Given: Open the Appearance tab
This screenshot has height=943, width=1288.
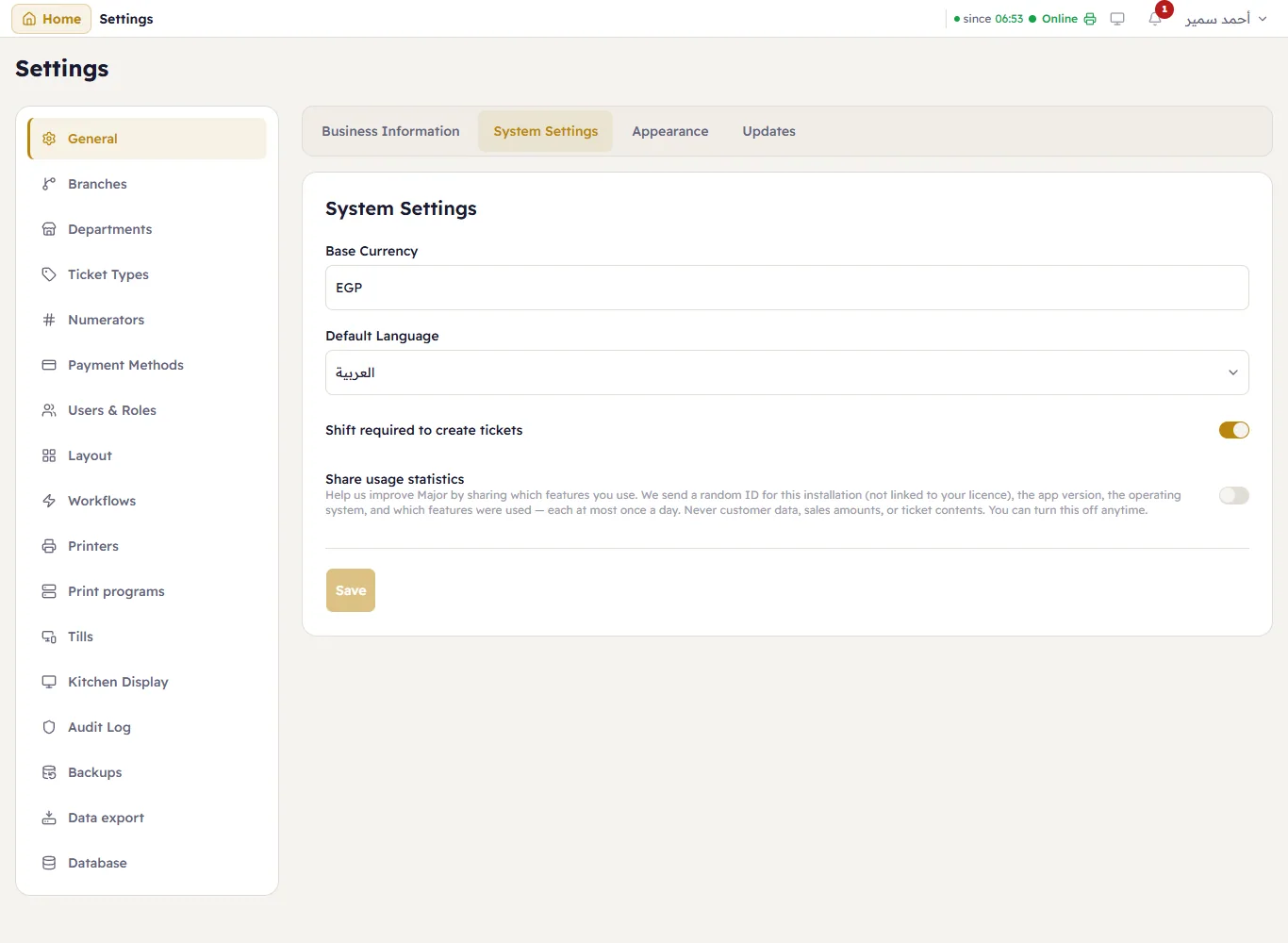Looking at the screenshot, I should click(670, 131).
